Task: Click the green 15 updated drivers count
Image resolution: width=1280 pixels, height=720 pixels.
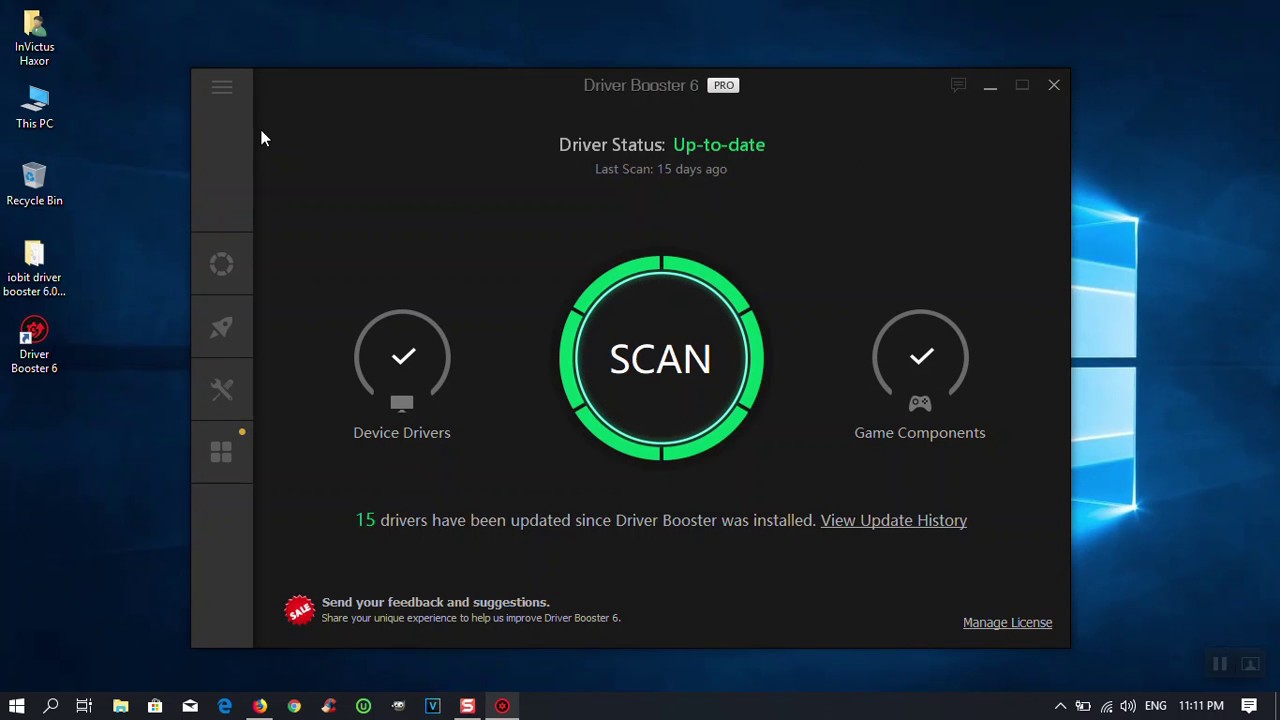Action: click(x=365, y=520)
